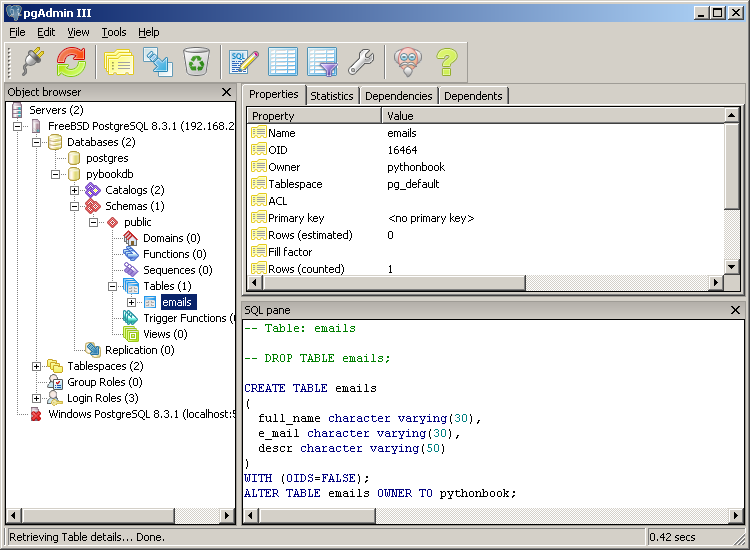This screenshot has width=750, height=550.
Task: Select the OID property row
Action: (486, 150)
